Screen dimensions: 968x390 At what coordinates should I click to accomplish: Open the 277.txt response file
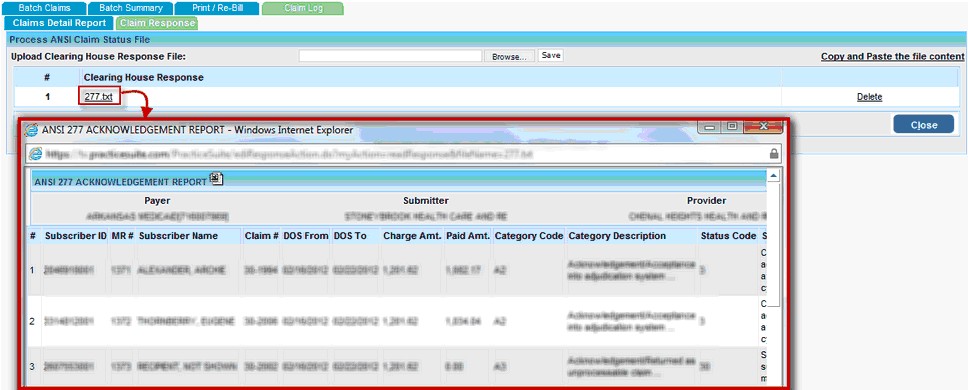99,97
